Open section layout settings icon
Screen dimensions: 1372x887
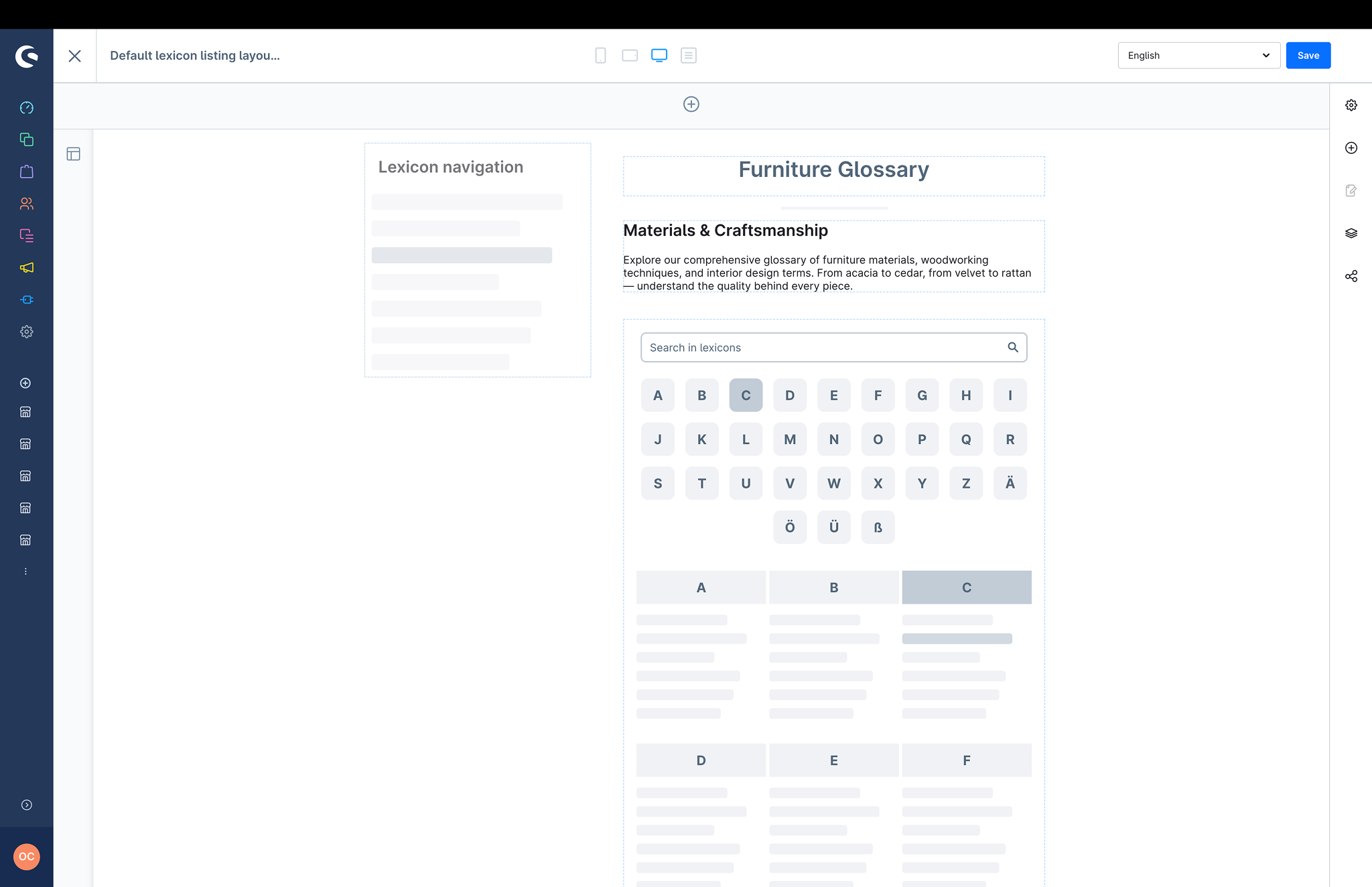coord(74,154)
